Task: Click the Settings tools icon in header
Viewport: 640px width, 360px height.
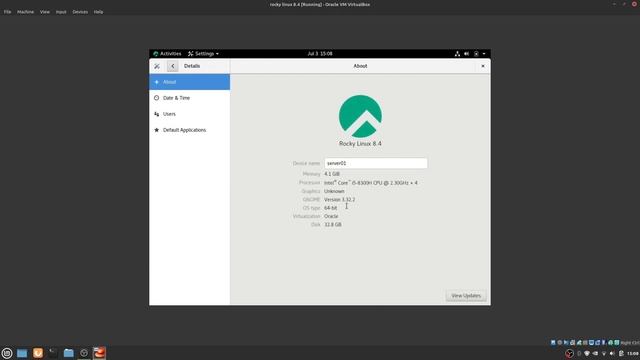Action: (x=157, y=66)
